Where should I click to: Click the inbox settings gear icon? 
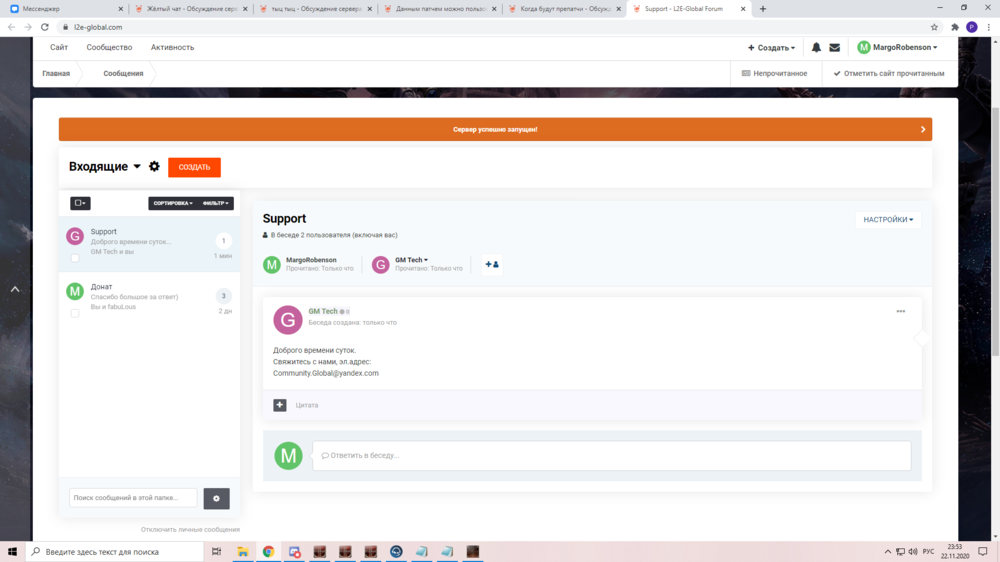pyautogui.click(x=154, y=167)
